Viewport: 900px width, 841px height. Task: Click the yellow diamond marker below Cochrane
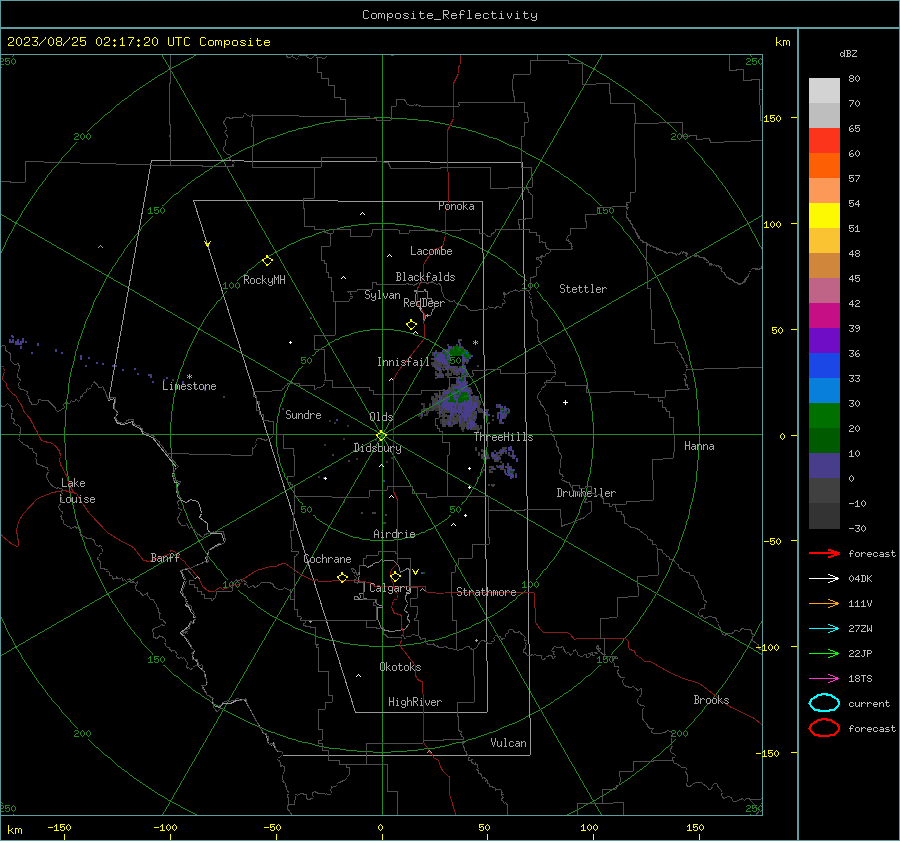343,578
